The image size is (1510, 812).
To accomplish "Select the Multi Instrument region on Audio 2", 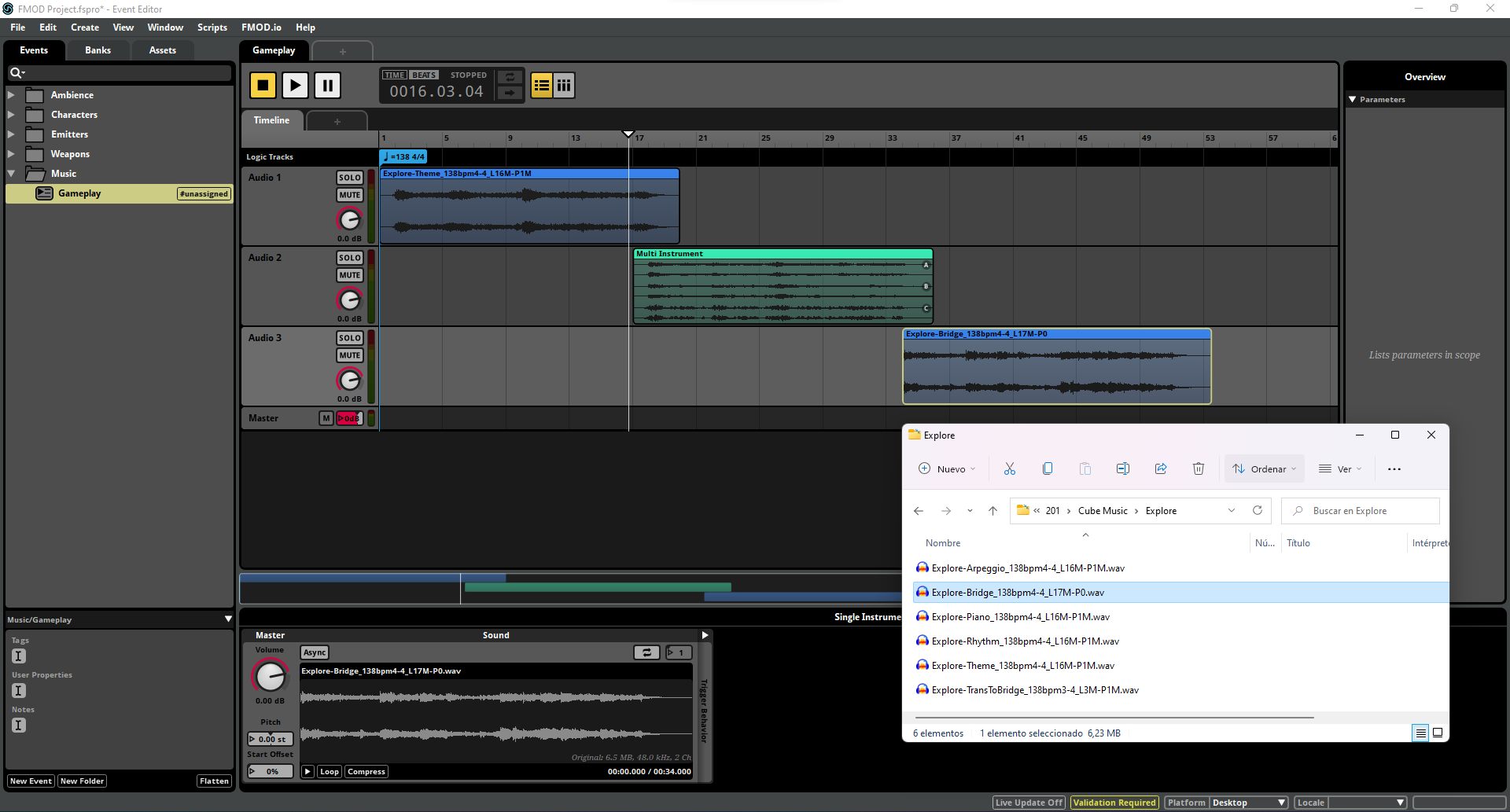I will [783, 286].
